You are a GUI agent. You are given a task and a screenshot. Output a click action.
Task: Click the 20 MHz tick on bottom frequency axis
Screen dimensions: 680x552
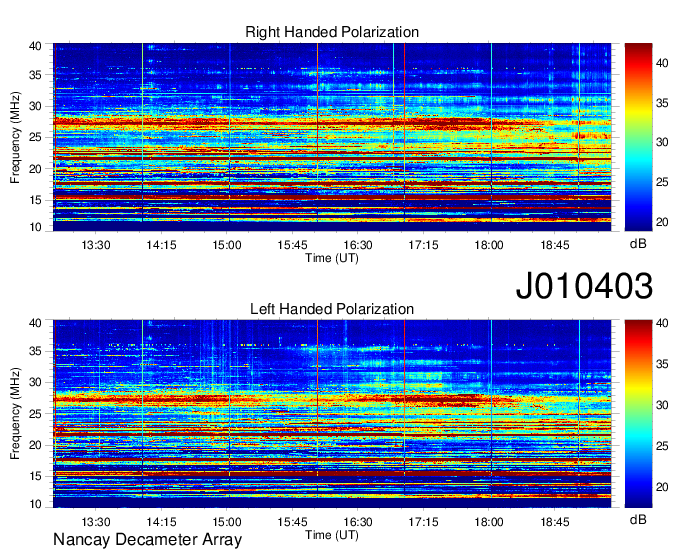point(36,445)
